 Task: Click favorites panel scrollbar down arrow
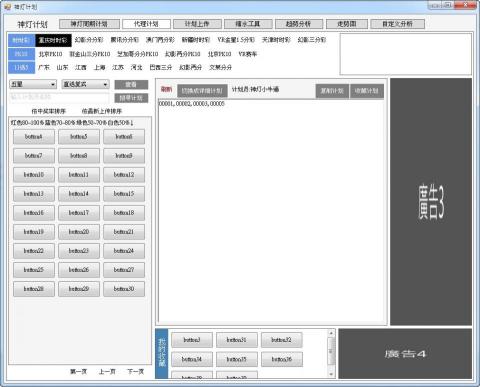(x=331, y=374)
